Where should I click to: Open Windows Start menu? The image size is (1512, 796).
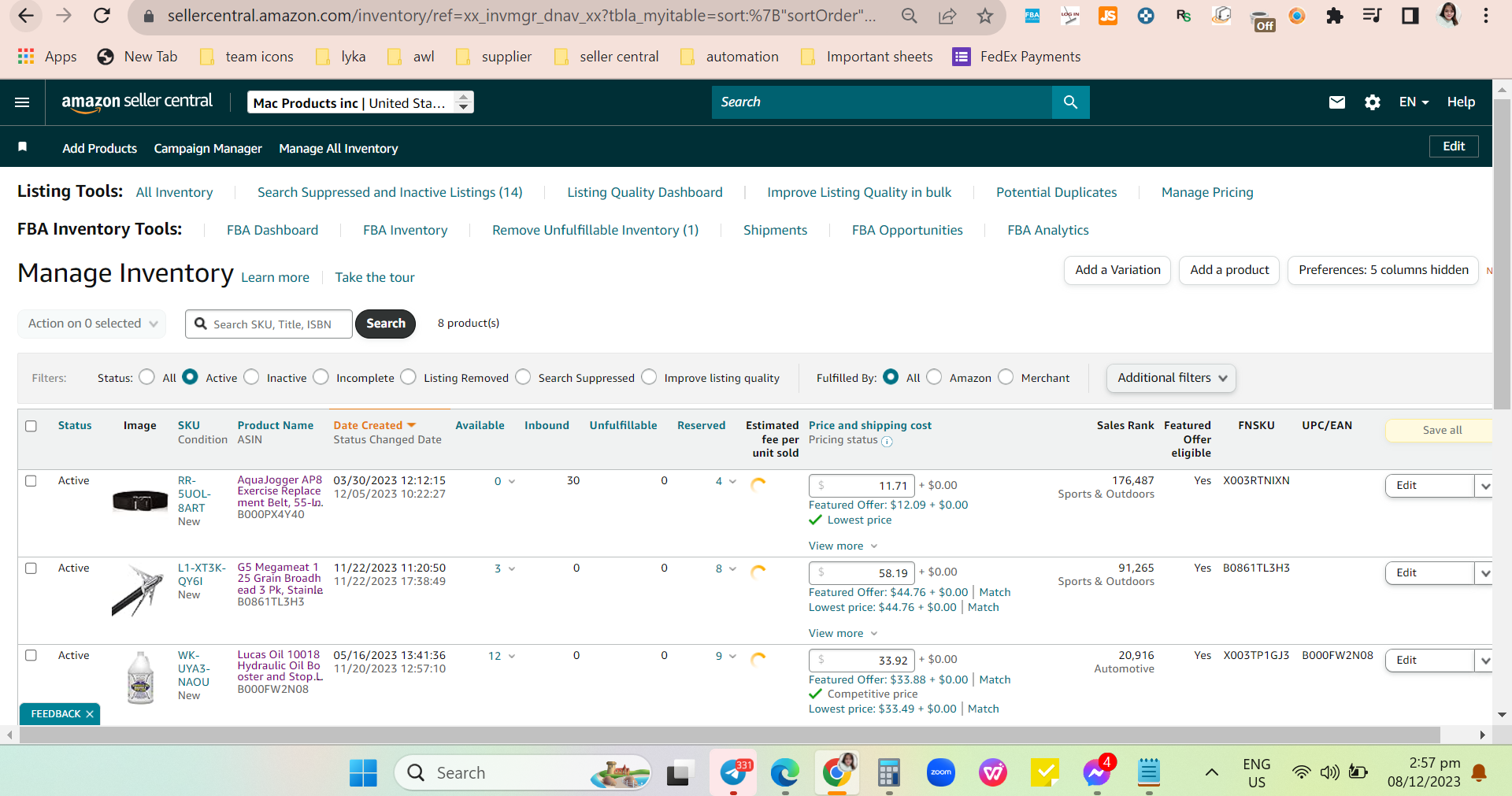tap(363, 773)
